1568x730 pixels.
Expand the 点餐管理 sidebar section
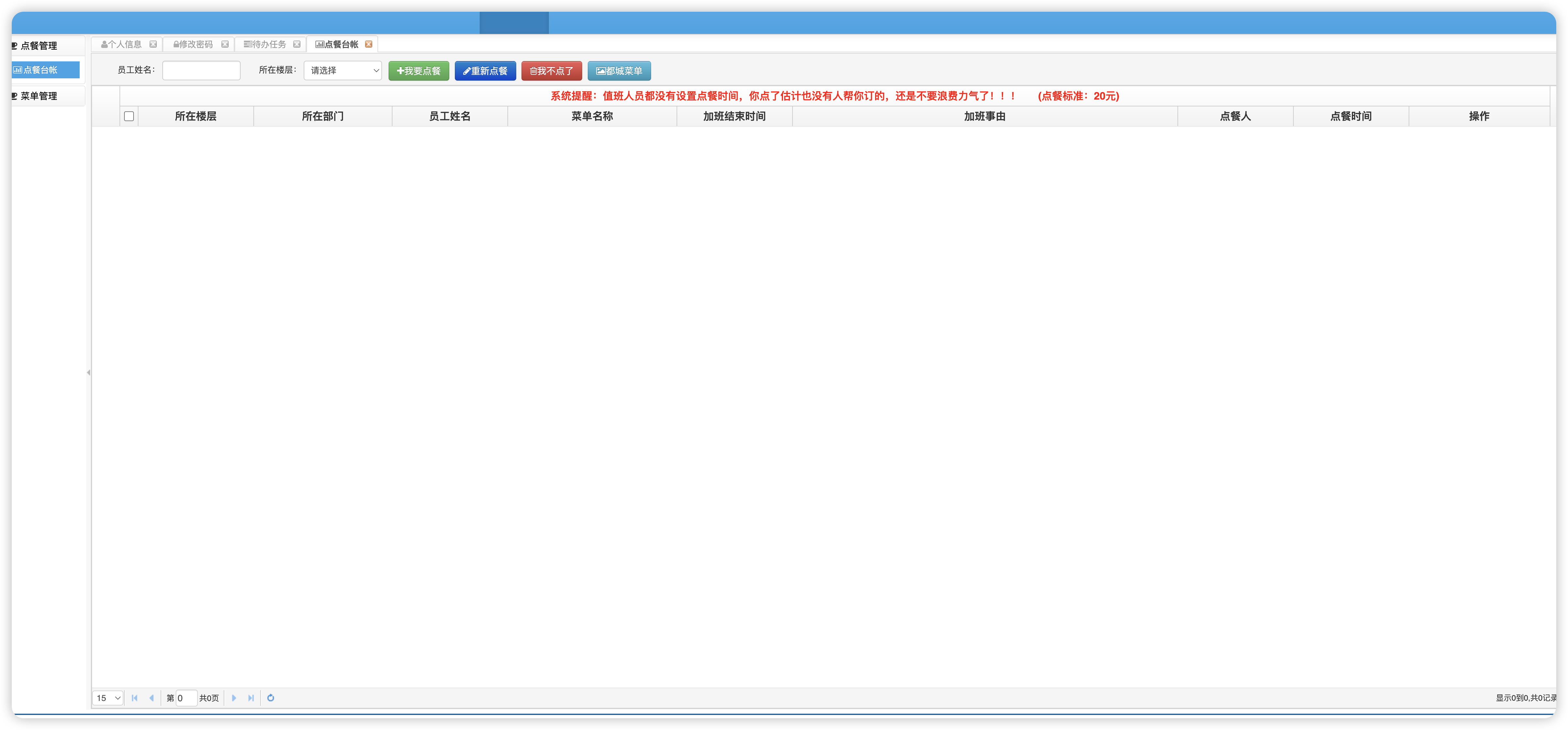(47, 46)
